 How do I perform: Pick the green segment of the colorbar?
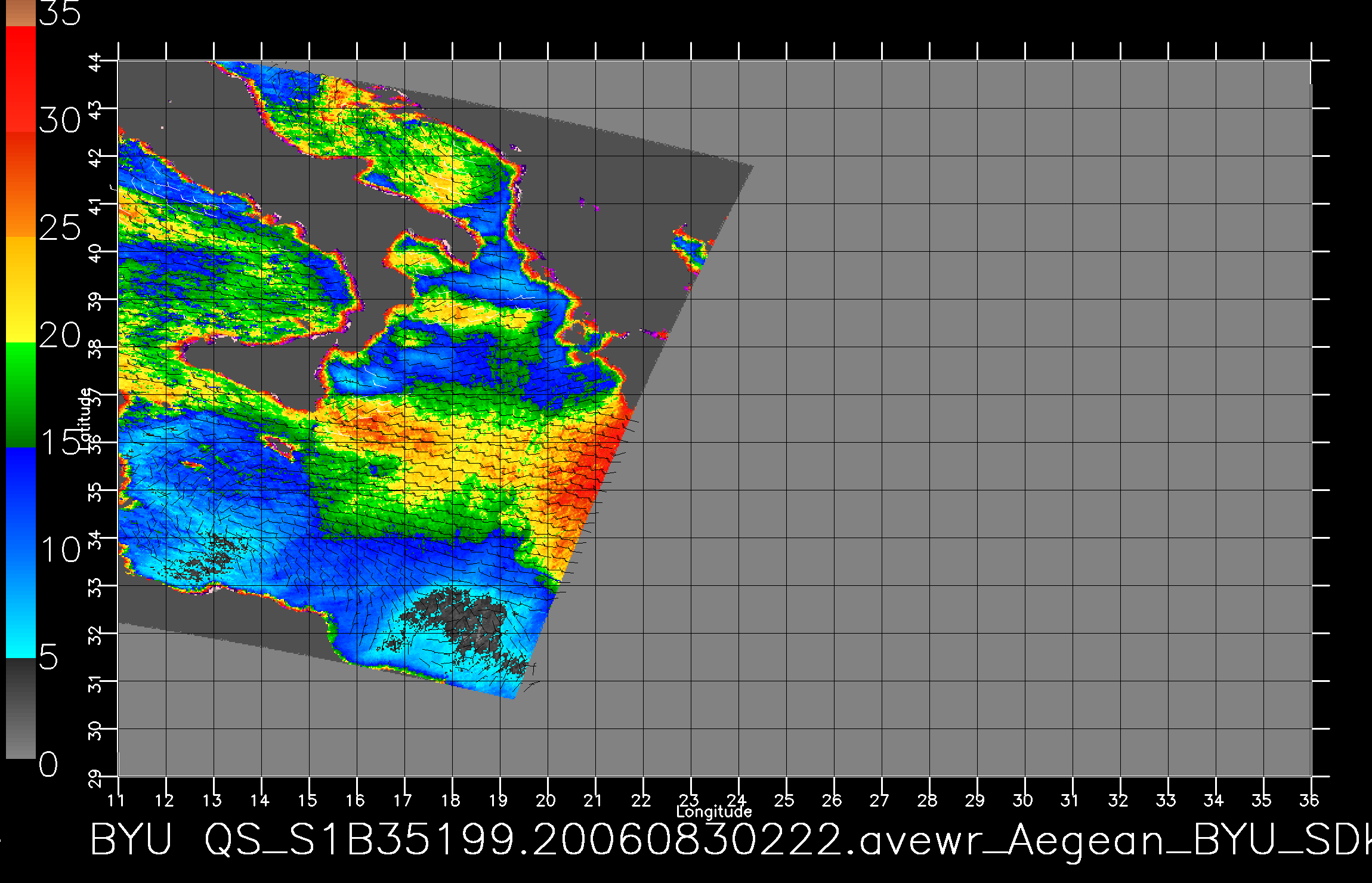point(21,395)
